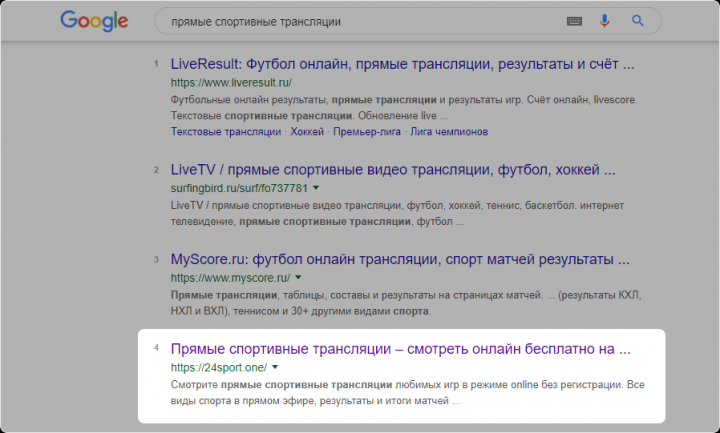Image resolution: width=720 pixels, height=433 pixels.
Task: Open the LiveTV search result title
Action: [x=393, y=170]
